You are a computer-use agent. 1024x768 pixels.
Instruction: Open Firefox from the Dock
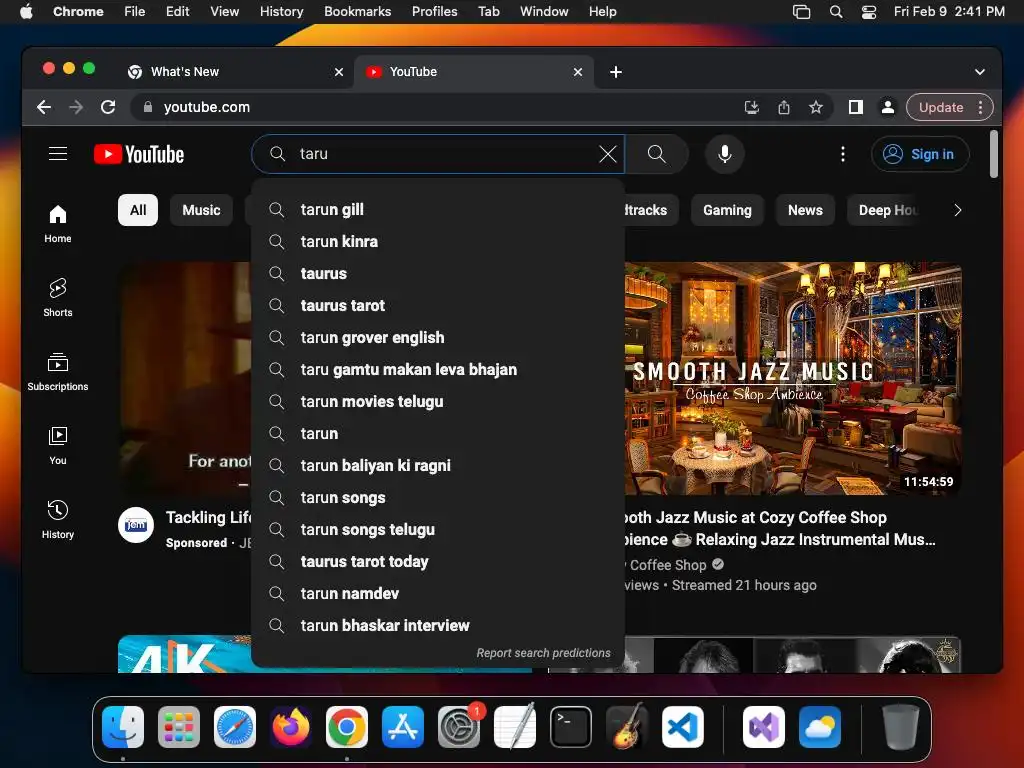point(291,727)
